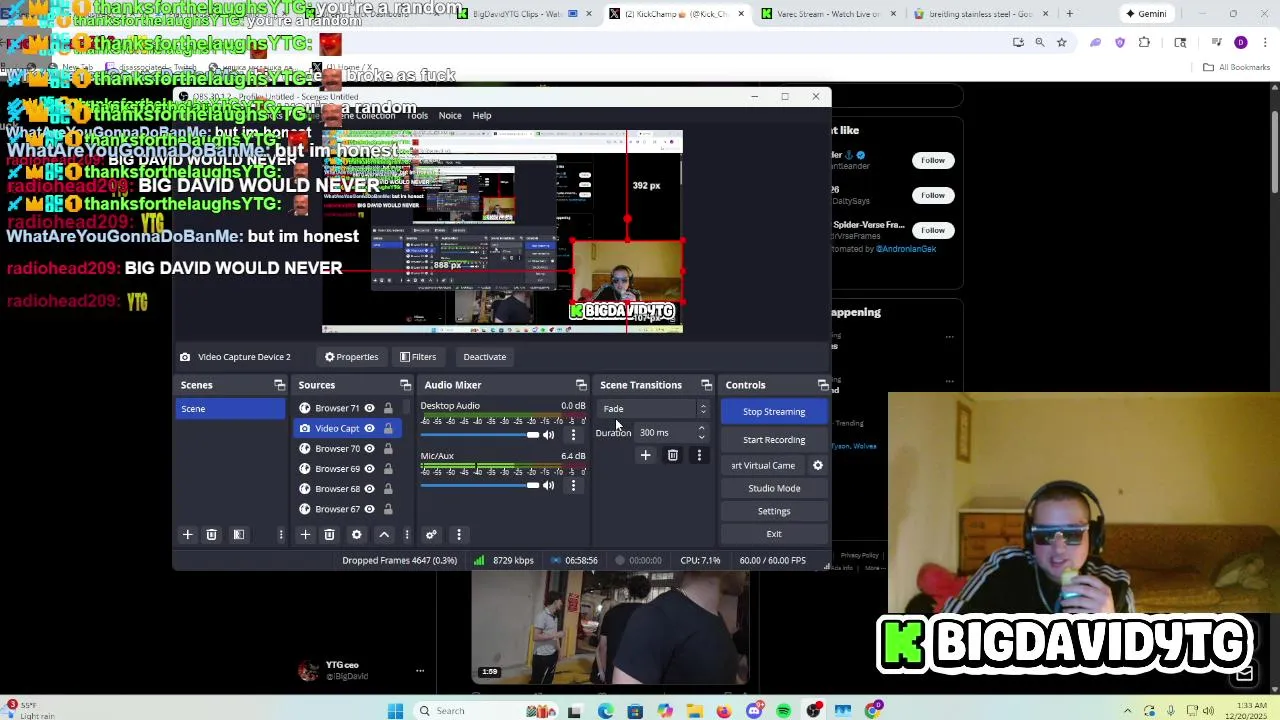The image size is (1280, 720).
Task: Open advanced audio properties gears icon
Action: (x=431, y=535)
